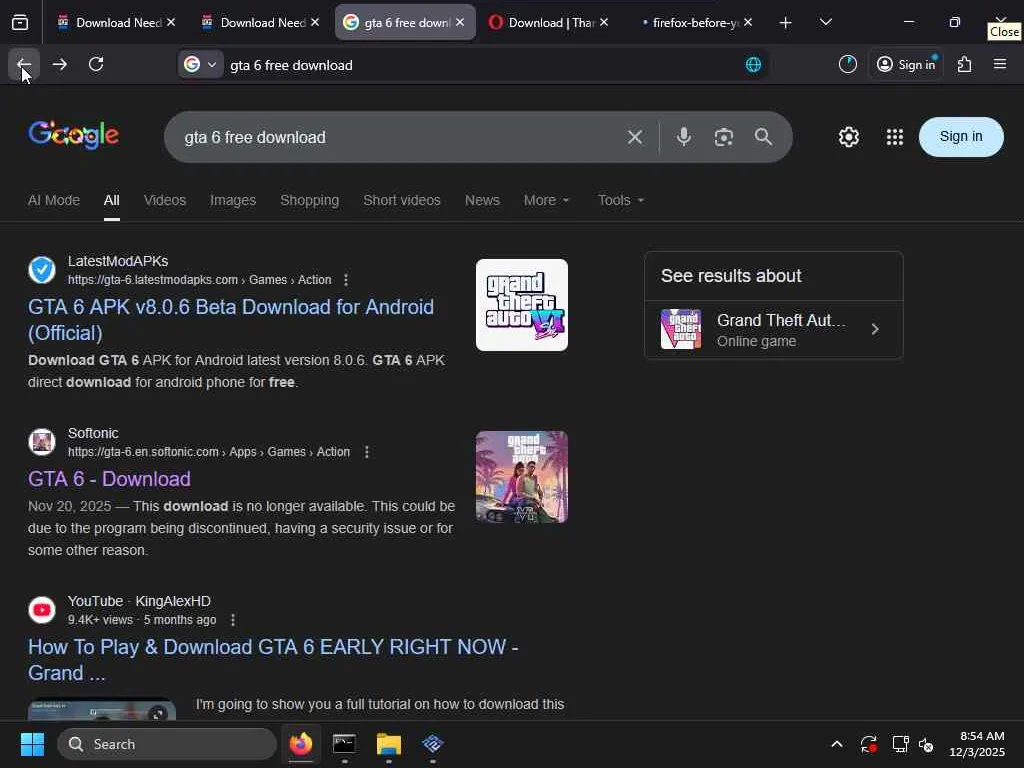Open a new tab with plus button
Image resolution: width=1024 pixels, height=768 pixels.
point(786,23)
